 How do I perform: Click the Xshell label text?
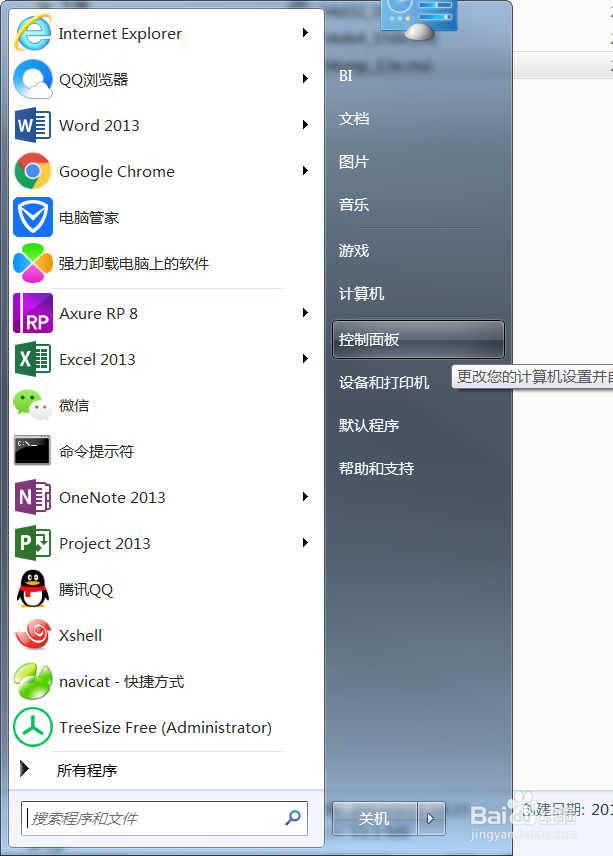pos(80,635)
